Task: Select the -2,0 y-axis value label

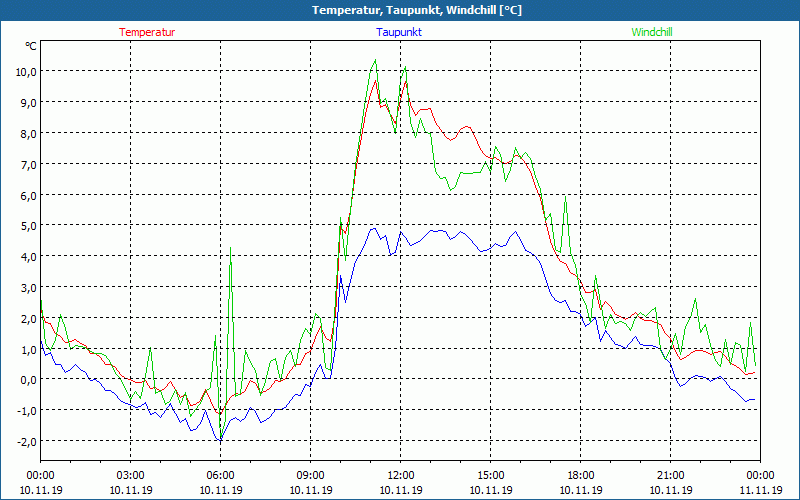Action: click(25, 441)
